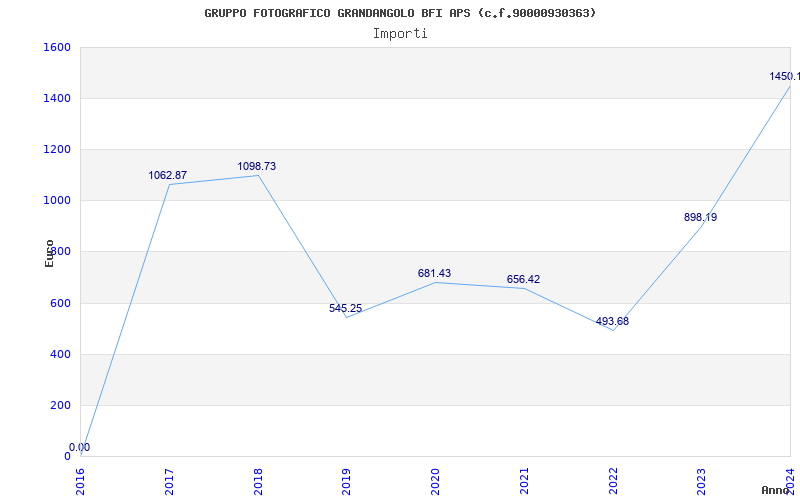Click the 1600 y-axis value

pyautogui.click(x=57, y=47)
